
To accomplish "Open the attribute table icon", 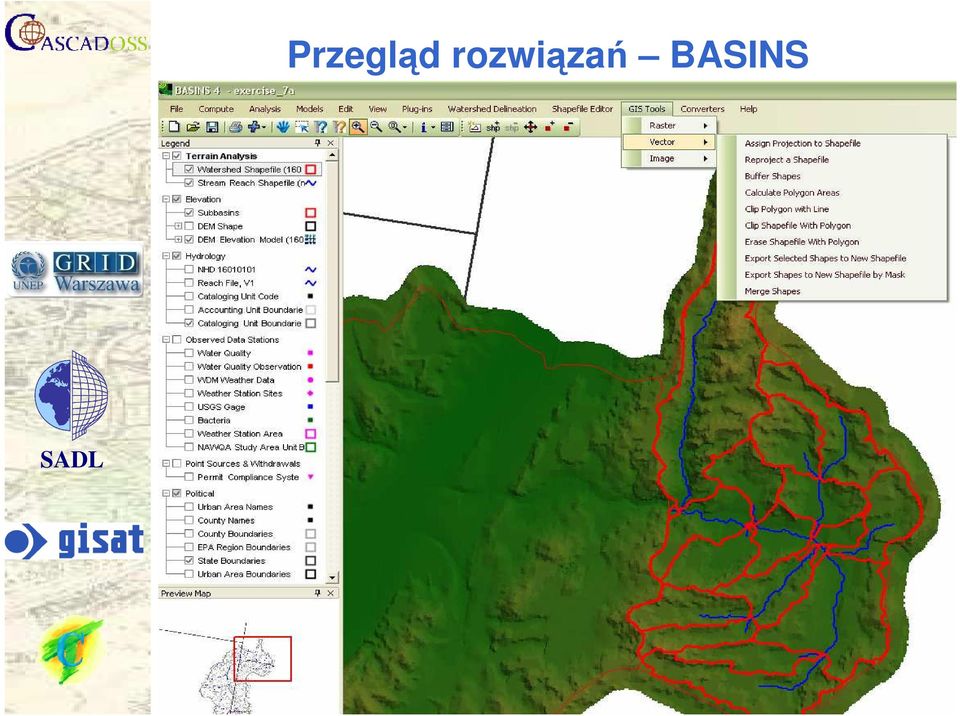I will pos(447,127).
